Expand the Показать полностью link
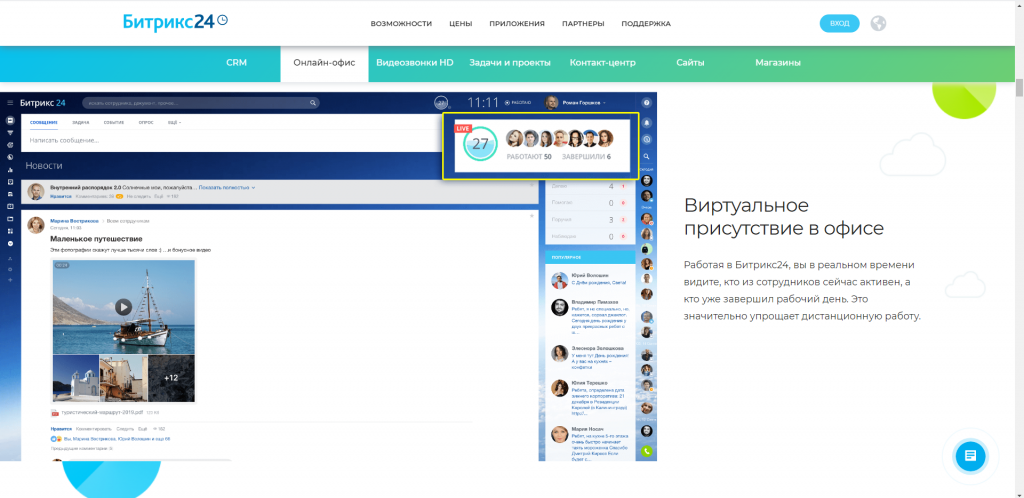Viewport: 1024px width, 498px height. coord(227,187)
